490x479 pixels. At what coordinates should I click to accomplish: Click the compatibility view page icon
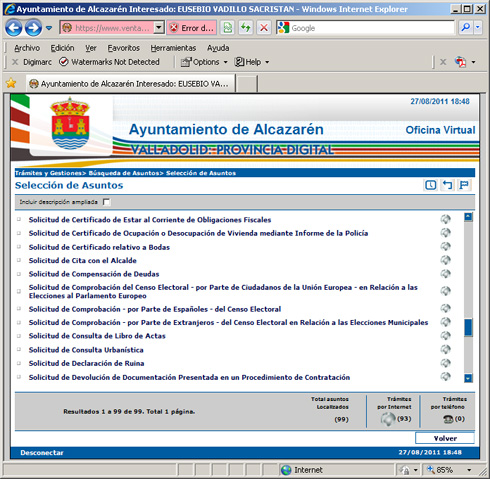228,28
